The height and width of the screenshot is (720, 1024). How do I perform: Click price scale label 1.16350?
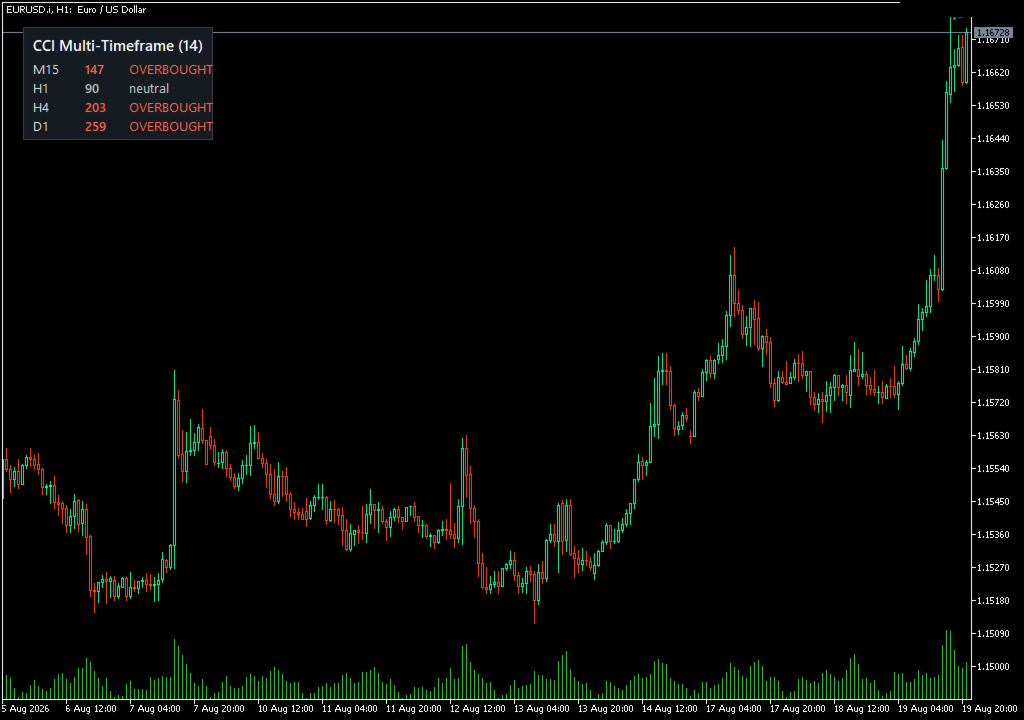tap(993, 172)
